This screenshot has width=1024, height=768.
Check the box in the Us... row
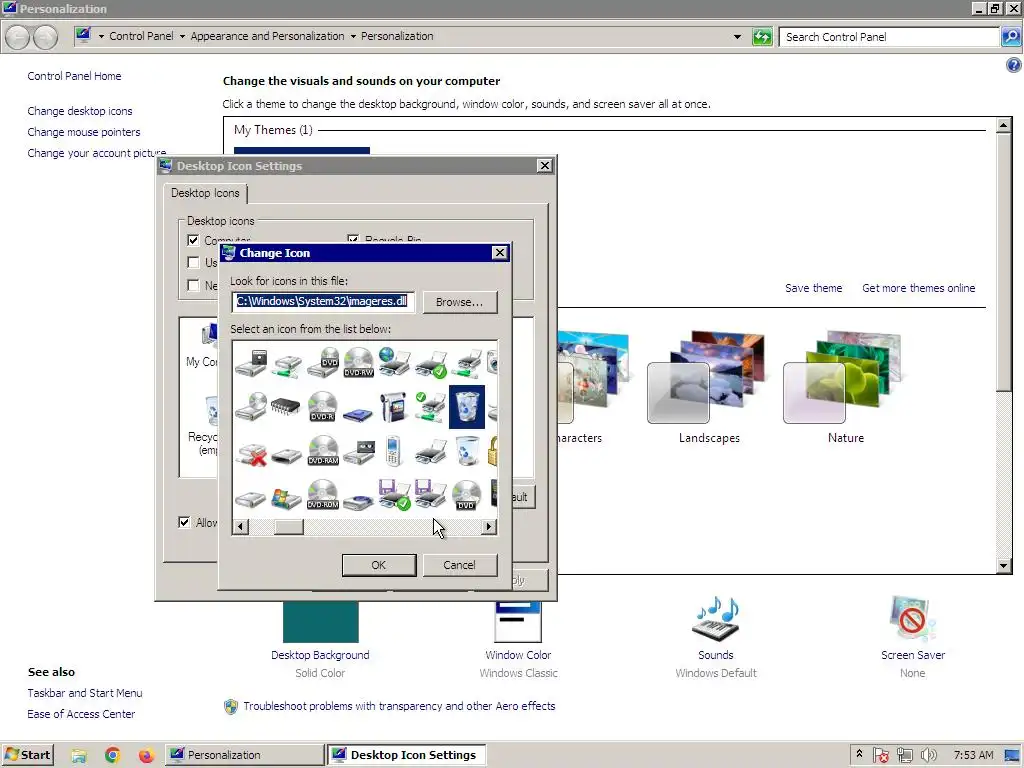tap(193, 263)
